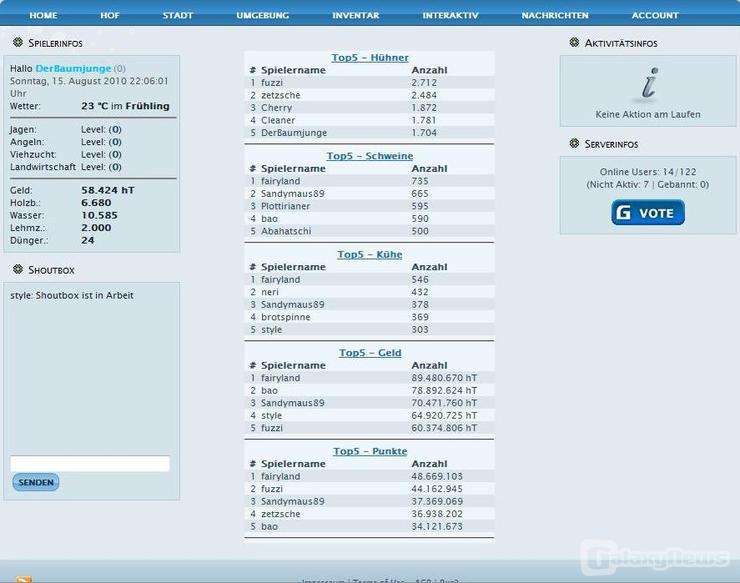Open the Hof menu

(x=110, y=16)
